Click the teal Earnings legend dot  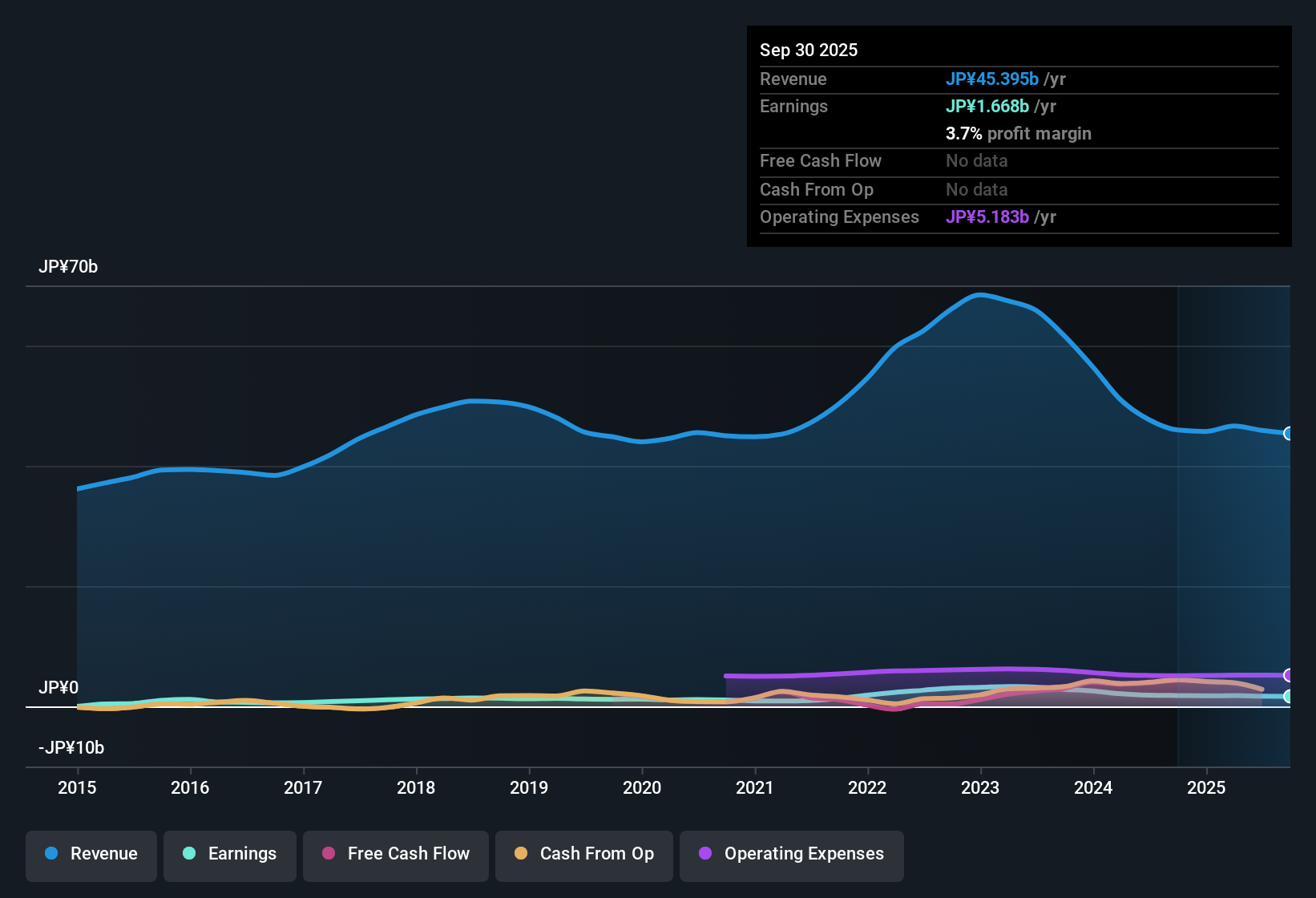click(189, 854)
